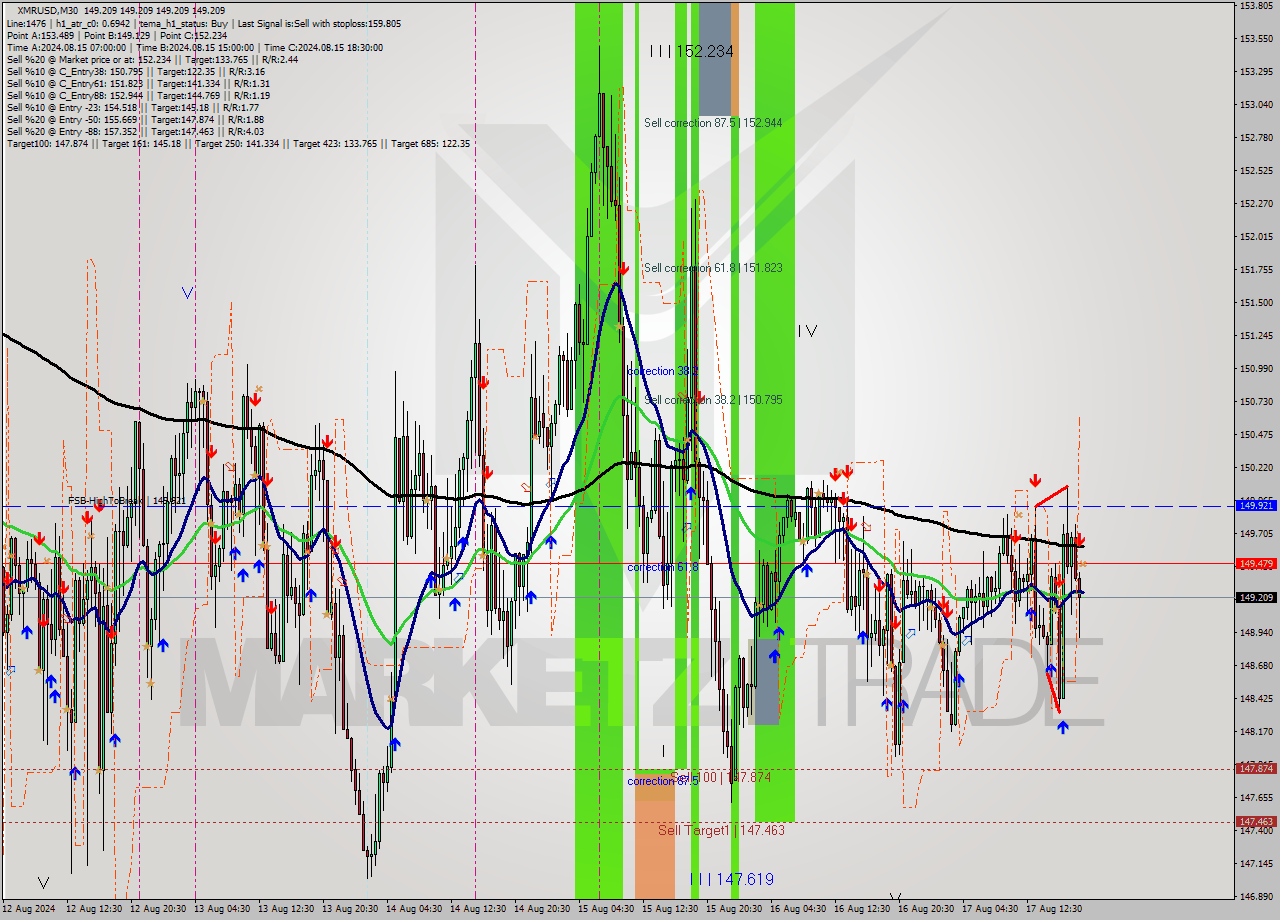Click the '17 Aug 12:30' time axis label
This screenshot has width=1280, height=920.
(x=1053, y=909)
